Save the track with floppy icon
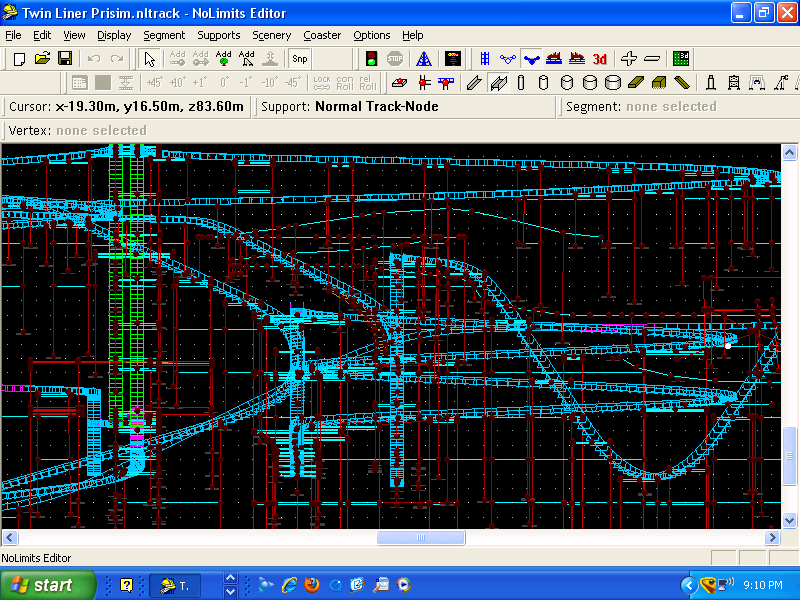The width and height of the screenshot is (800, 600). pos(65,59)
